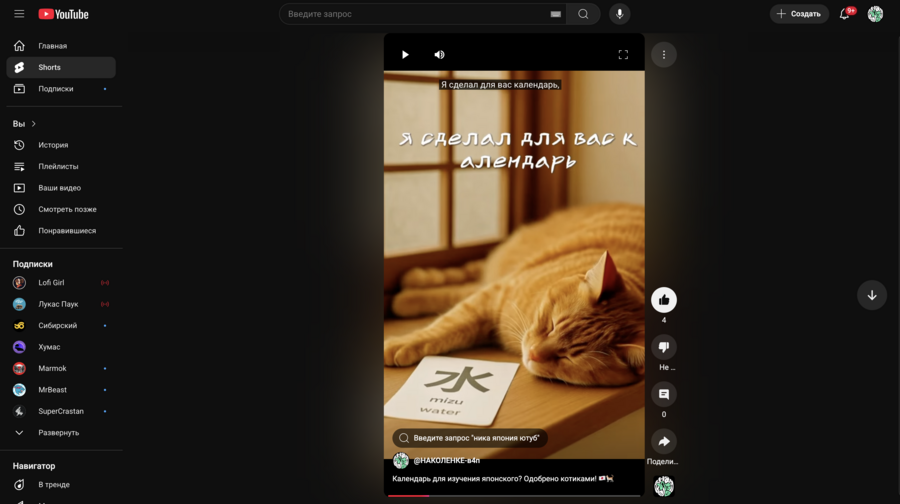Click the Создать button
This screenshot has width=900, height=504.
[x=799, y=14]
